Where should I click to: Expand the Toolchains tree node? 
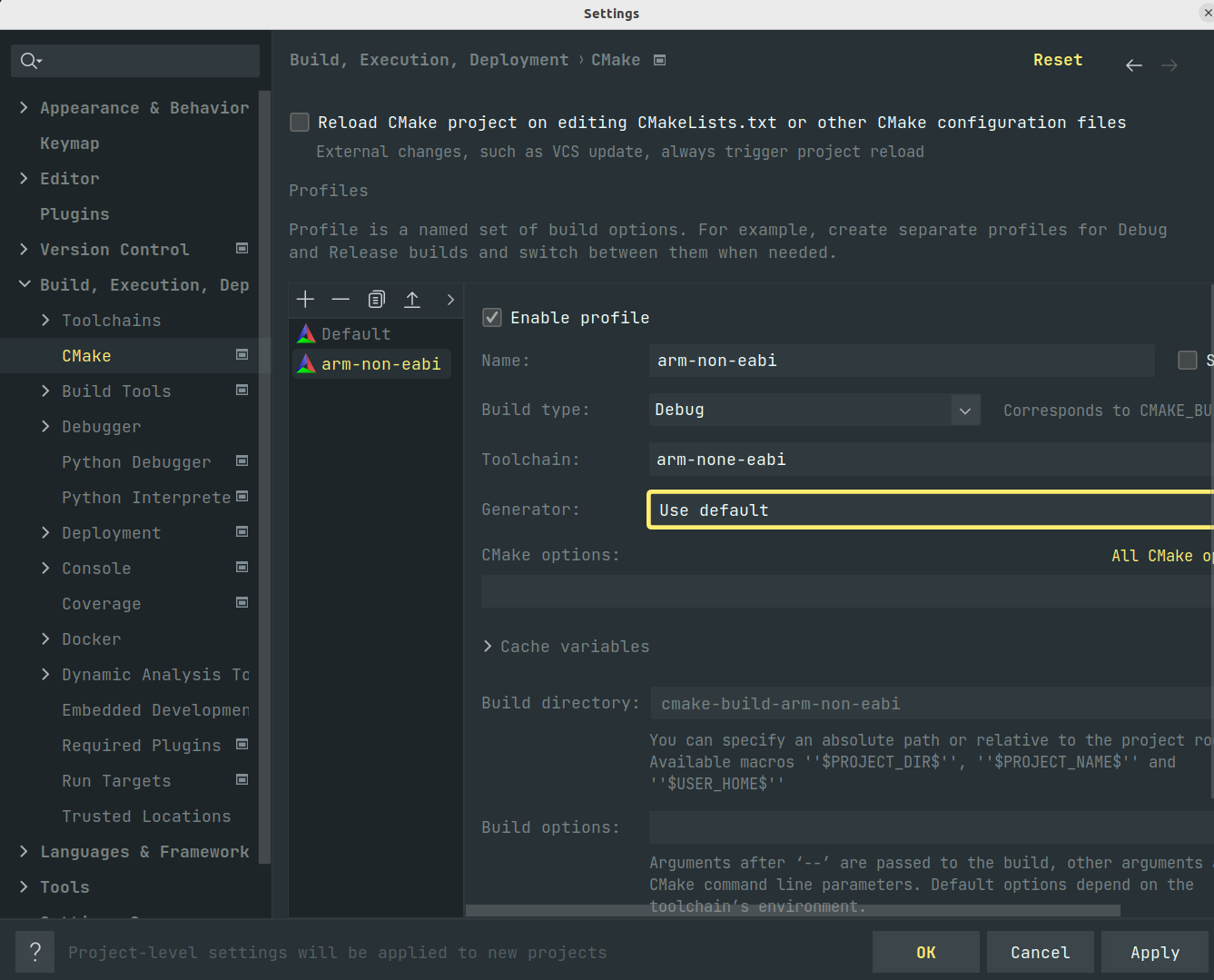[45, 321]
